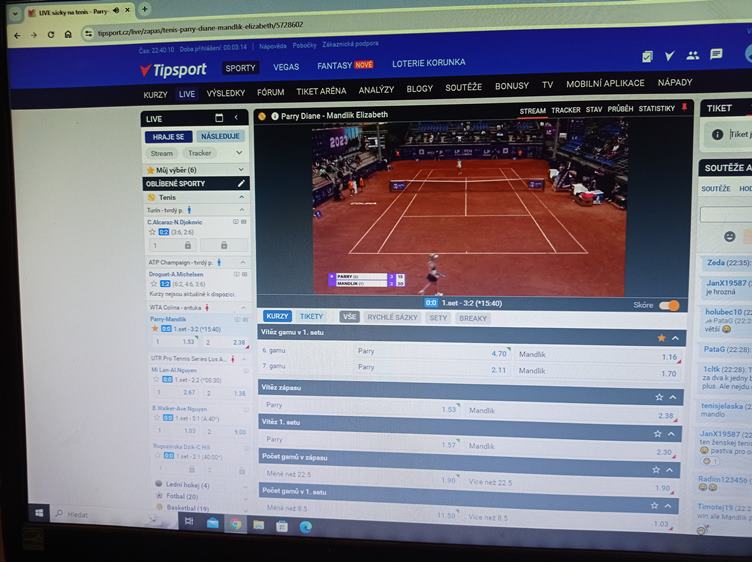The height and width of the screenshot is (562, 752).
Task: Filter markets by BREAKY
Action: (x=472, y=318)
